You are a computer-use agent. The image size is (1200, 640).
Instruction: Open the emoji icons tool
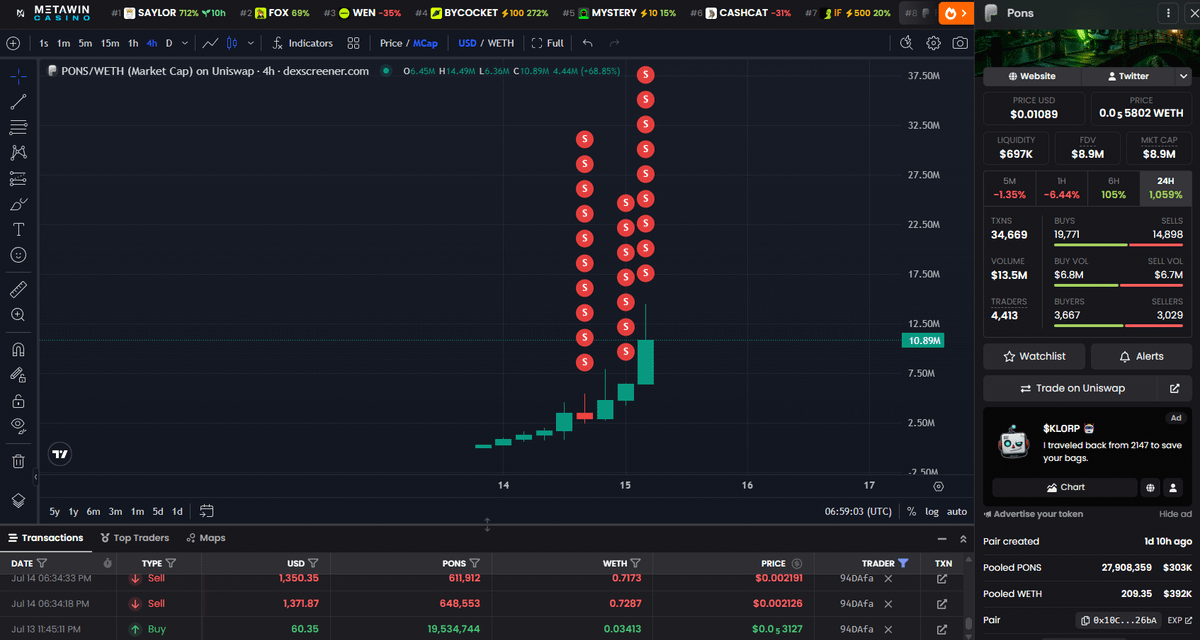pyautogui.click(x=18, y=256)
